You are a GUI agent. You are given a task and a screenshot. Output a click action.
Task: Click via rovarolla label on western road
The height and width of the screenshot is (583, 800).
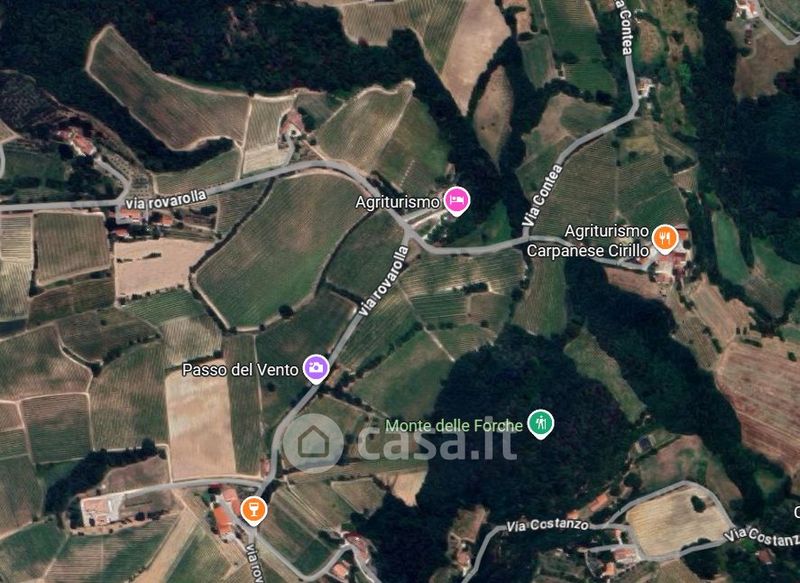pos(167,199)
